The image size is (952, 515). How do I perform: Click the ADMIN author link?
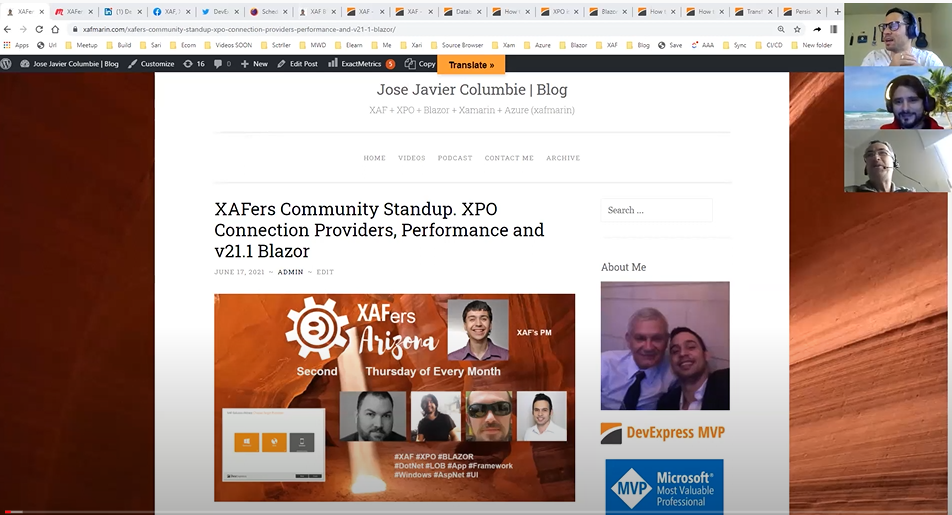[x=290, y=272]
